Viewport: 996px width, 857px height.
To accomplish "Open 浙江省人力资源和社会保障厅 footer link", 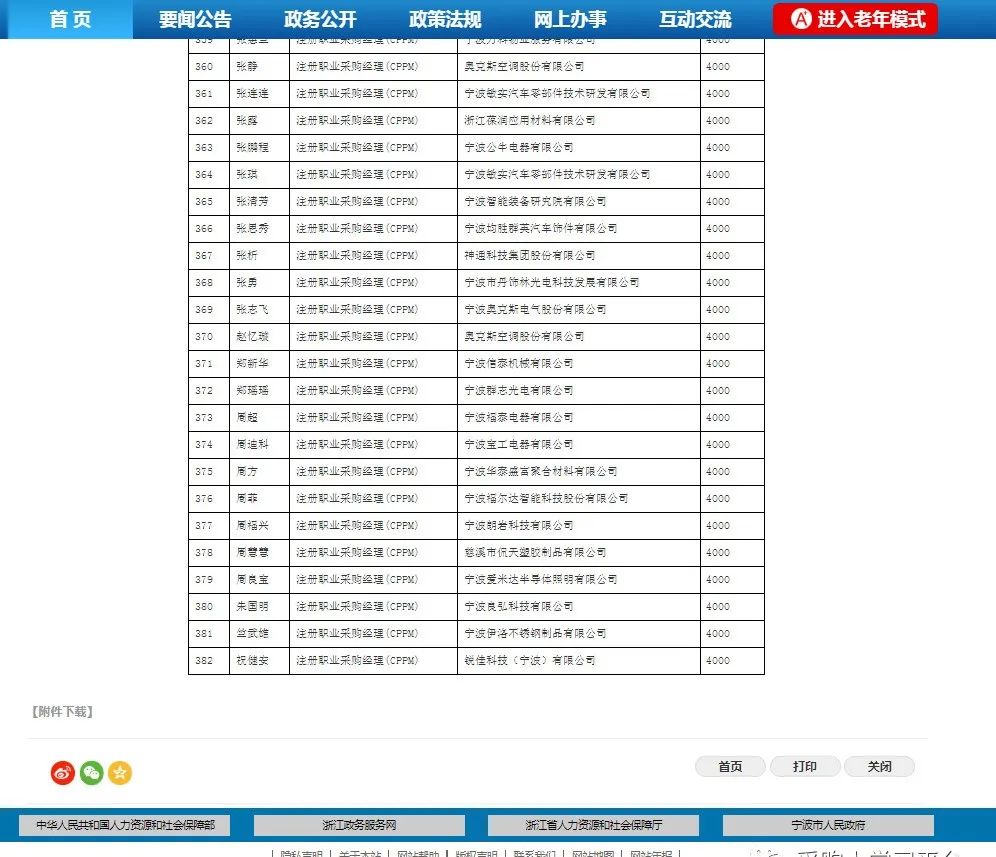I will coord(593,825).
